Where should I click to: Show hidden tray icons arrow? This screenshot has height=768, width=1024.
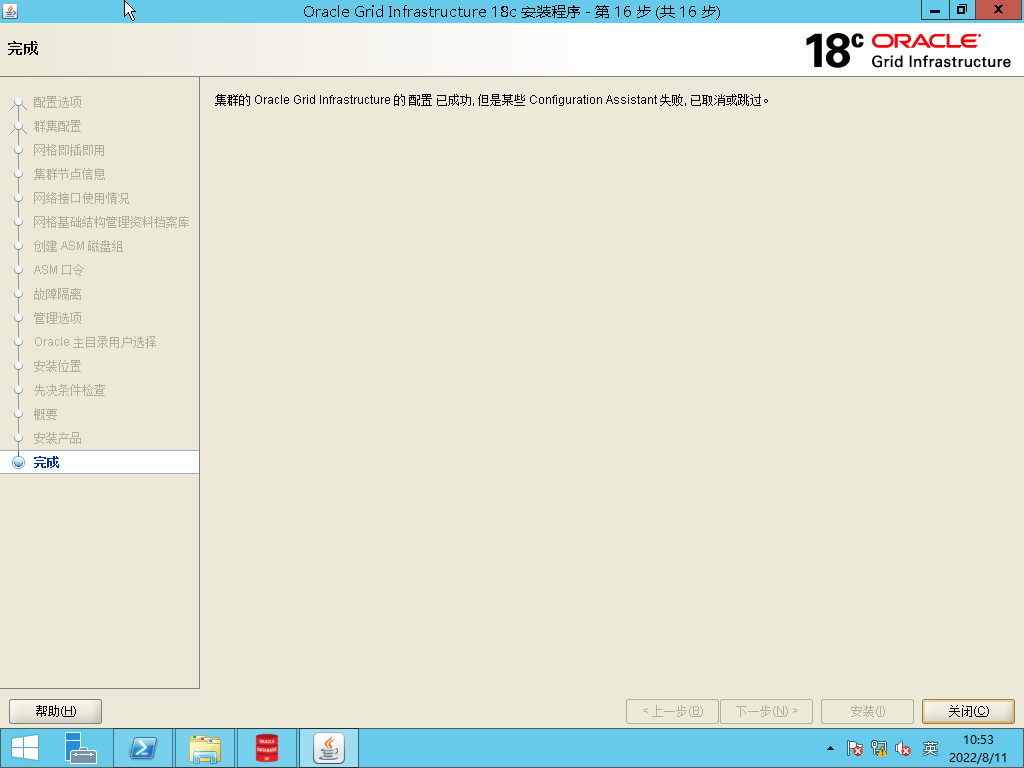point(830,748)
